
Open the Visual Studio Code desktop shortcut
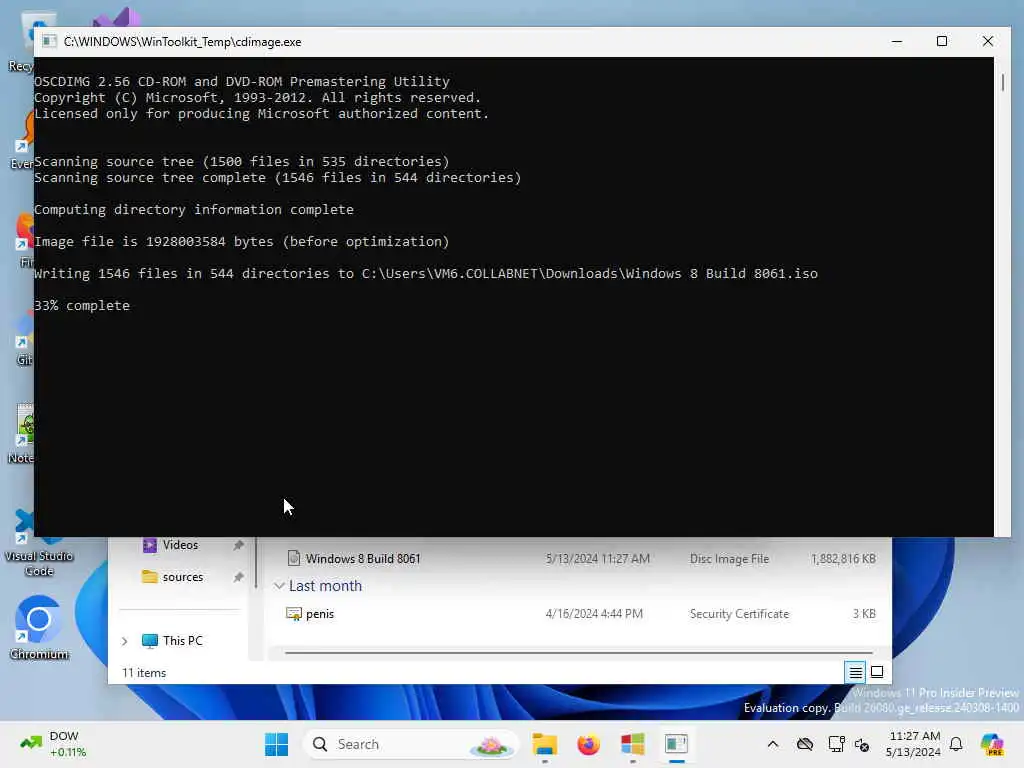39,543
